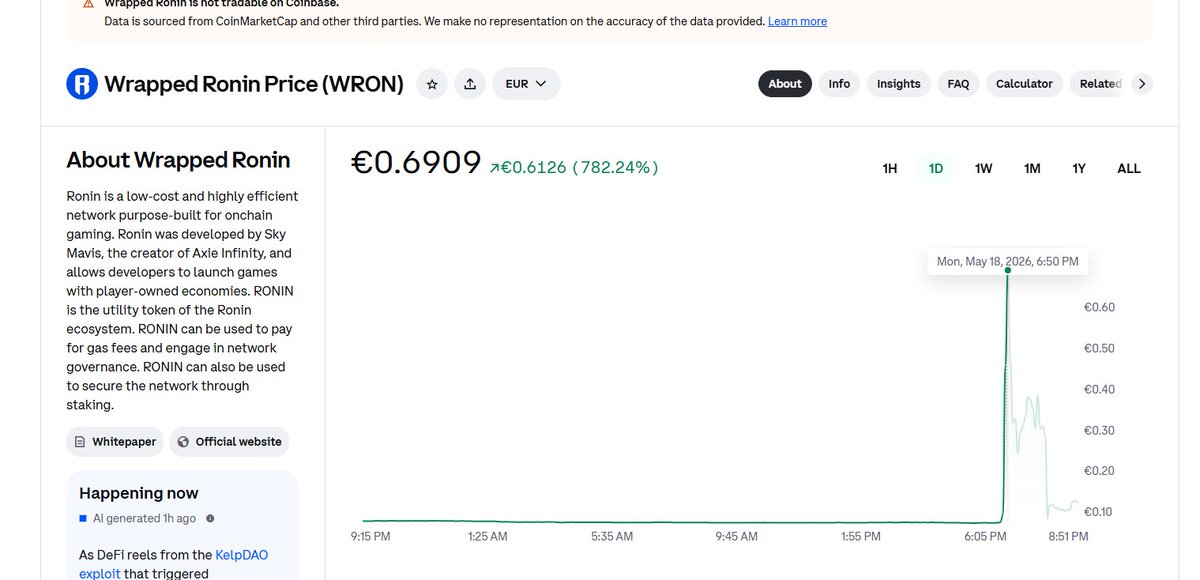Click the €0.50 axis label
The width and height of the screenshot is (1200, 580).
pos(1099,349)
